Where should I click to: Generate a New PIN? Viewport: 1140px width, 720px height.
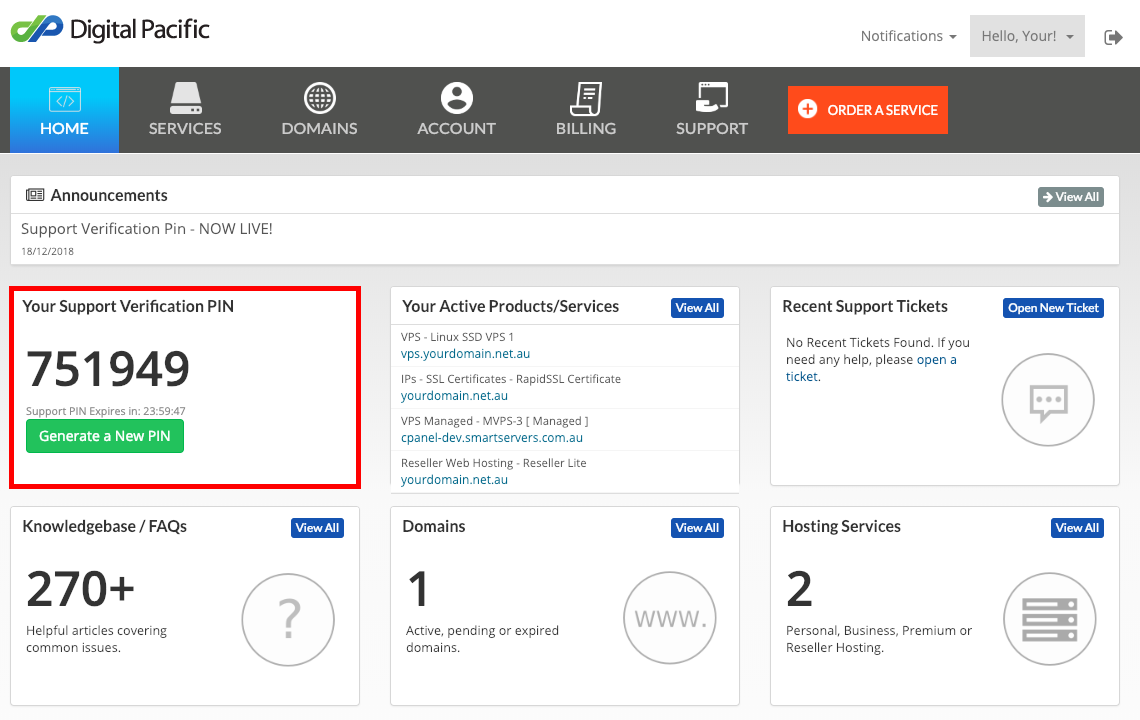pyautogui.click(x=105, y=436)
